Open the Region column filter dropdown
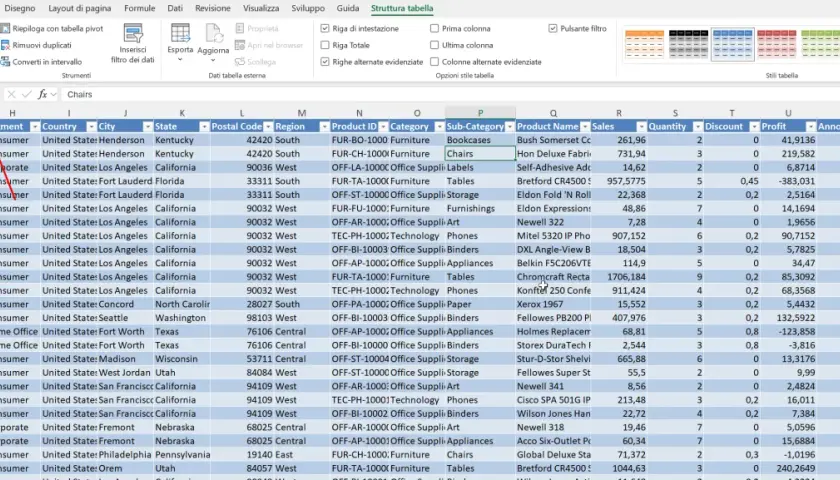 click(324, 126)
